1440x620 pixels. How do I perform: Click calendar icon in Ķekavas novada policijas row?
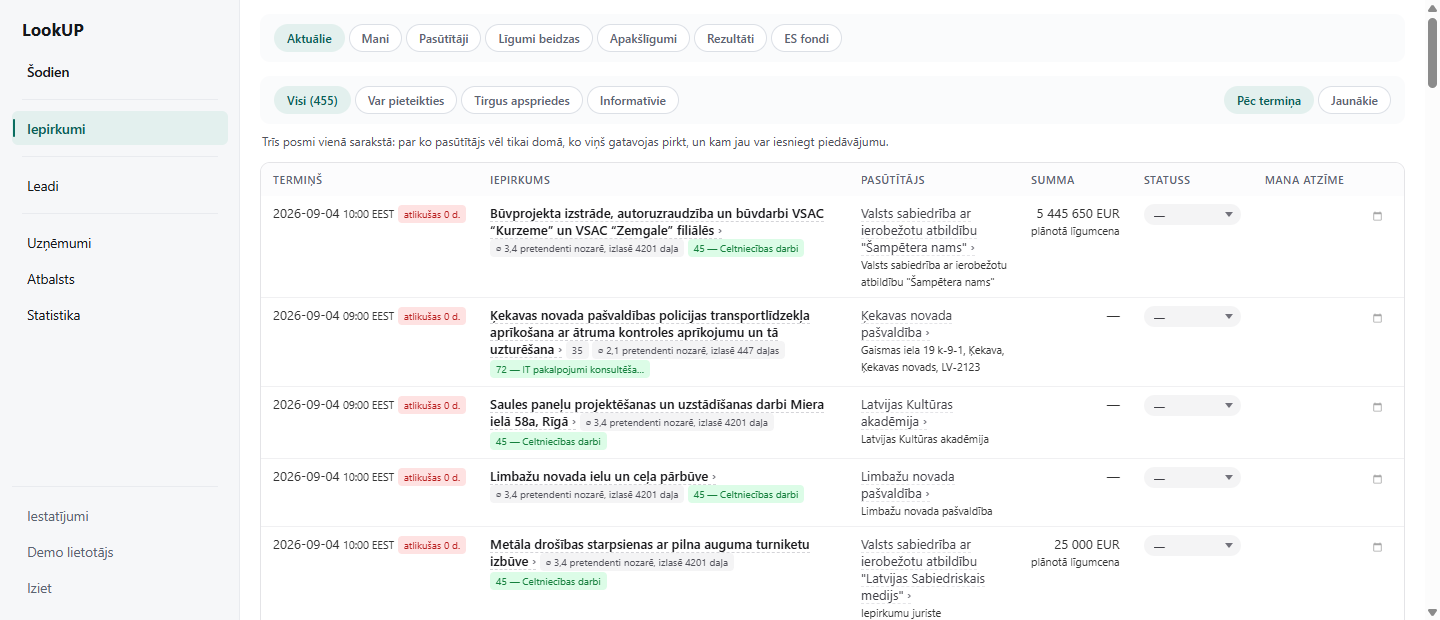click(1377, 319)
